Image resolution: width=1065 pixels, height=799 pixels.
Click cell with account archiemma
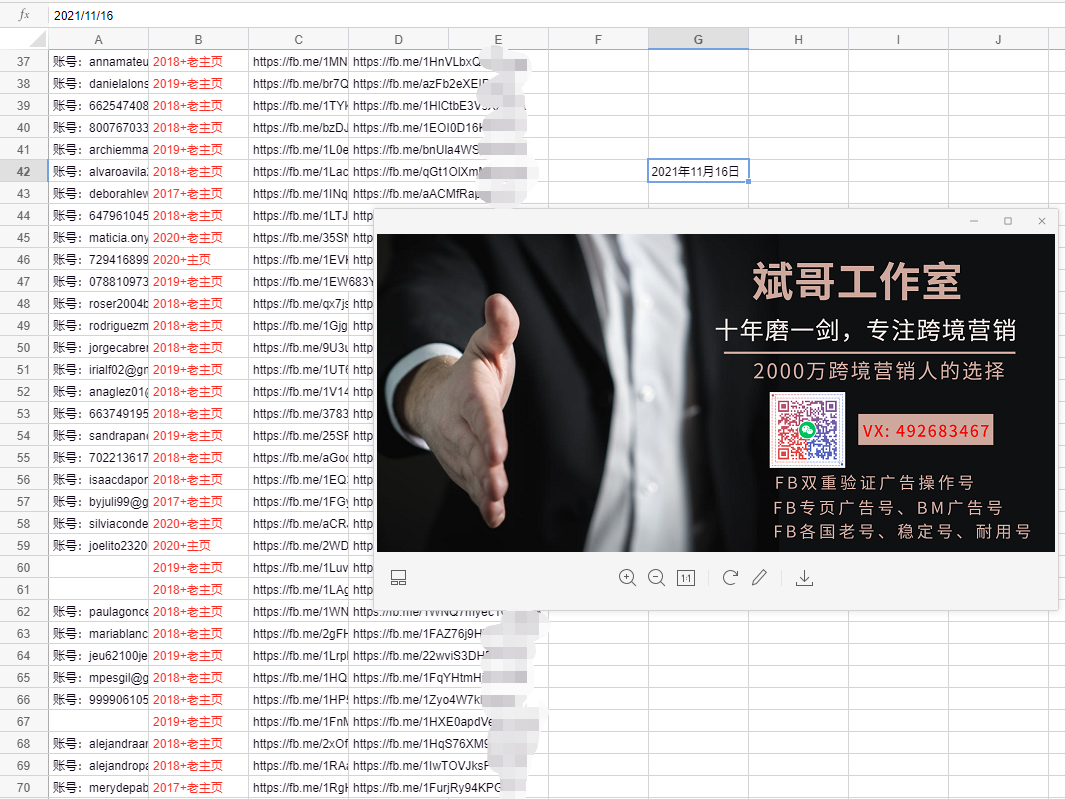click(98, 149)
